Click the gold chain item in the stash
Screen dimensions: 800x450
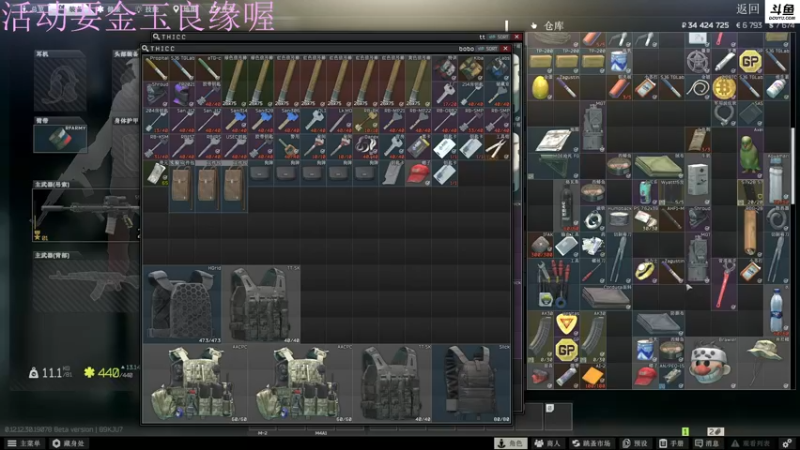[x=698, y=87]
